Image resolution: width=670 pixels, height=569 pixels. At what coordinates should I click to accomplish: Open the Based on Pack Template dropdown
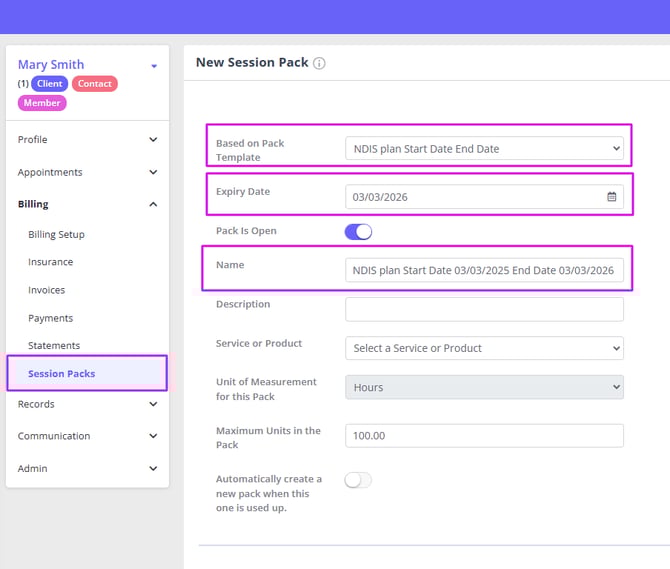tap(484, 149)
